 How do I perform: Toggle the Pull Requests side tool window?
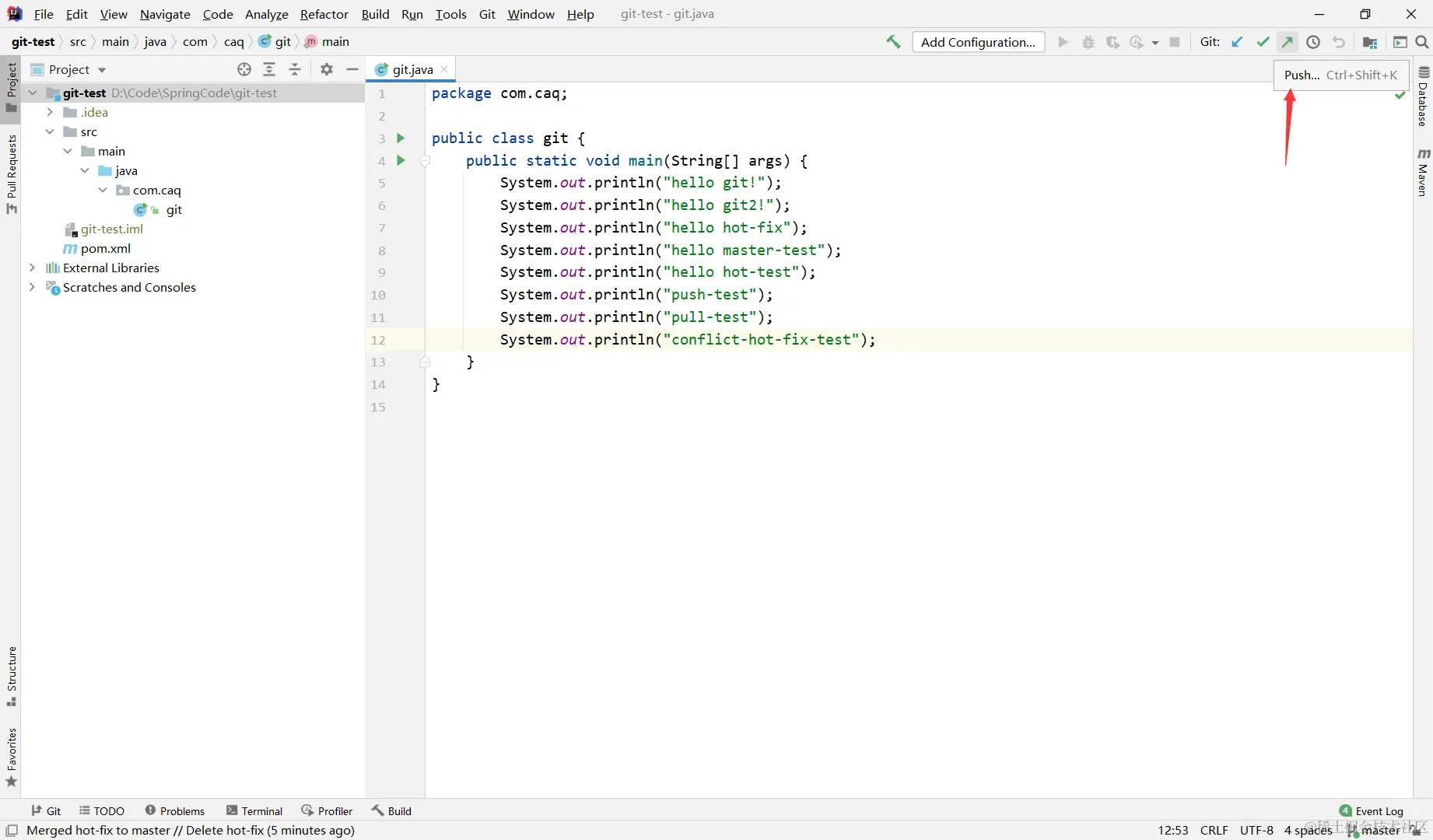point(11,174)
